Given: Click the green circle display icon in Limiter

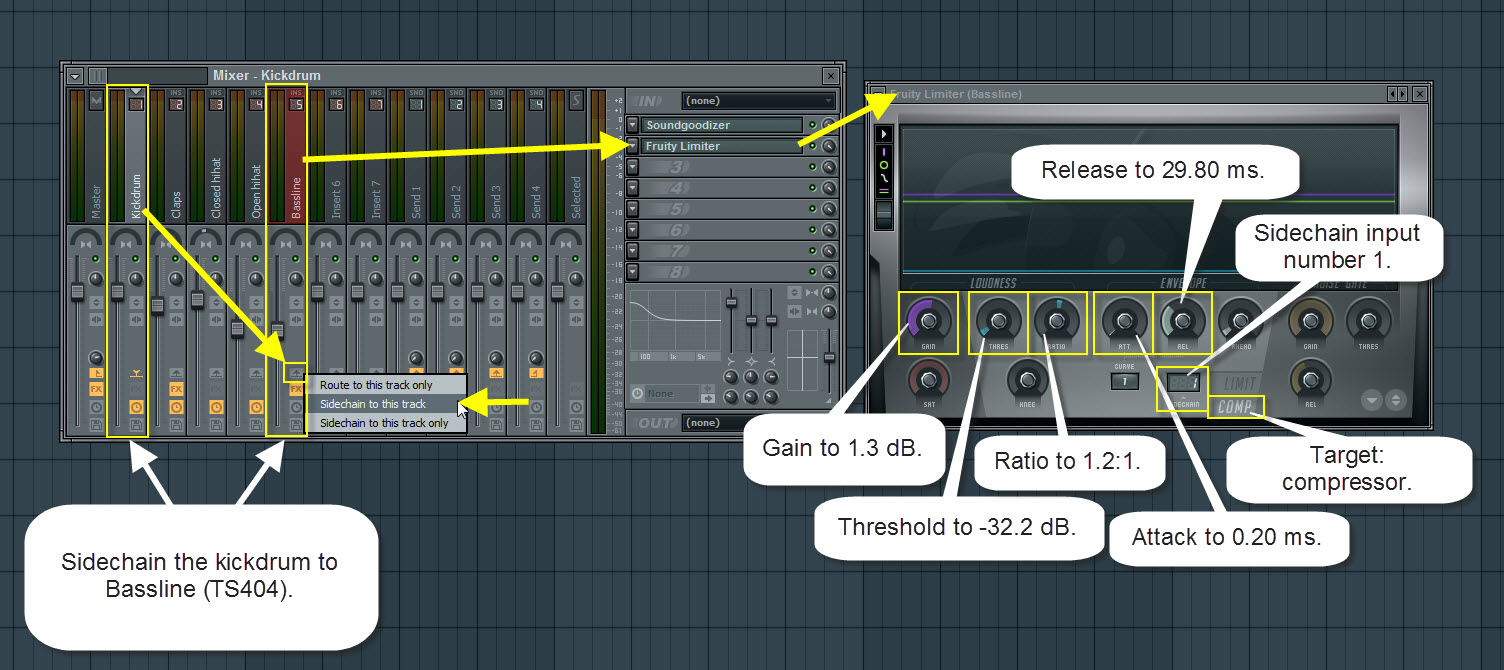Looking at the screenshot, I should [x=883, y=164].
